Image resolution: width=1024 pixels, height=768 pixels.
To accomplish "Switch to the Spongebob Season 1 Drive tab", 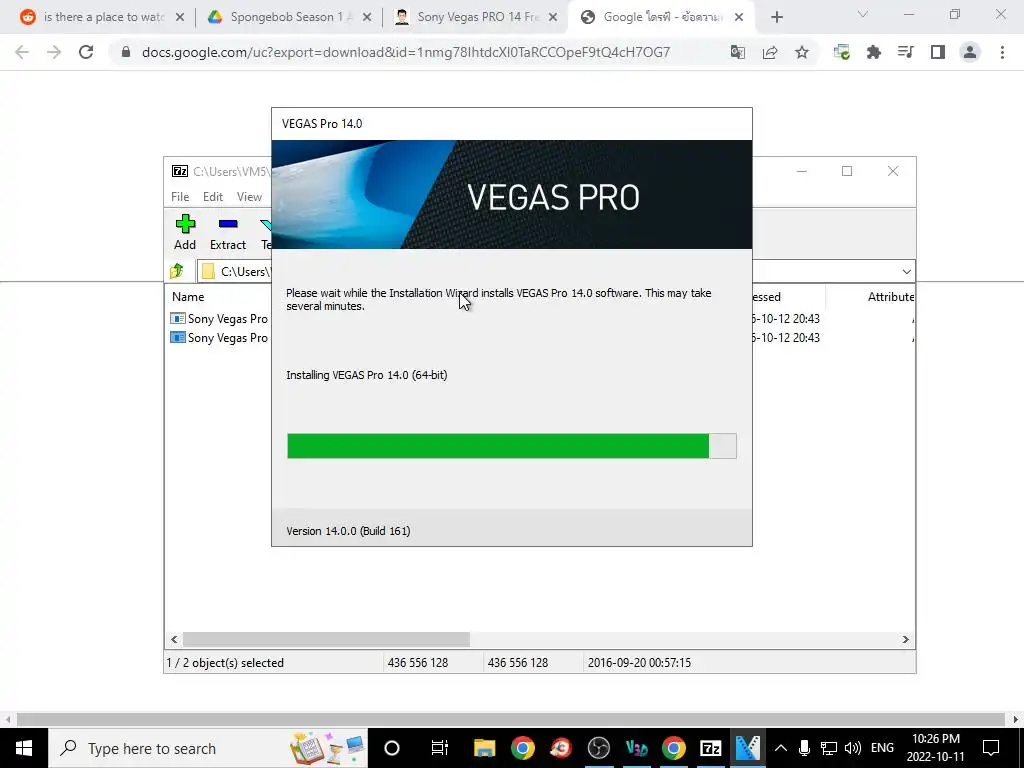I will coord(289,17).
